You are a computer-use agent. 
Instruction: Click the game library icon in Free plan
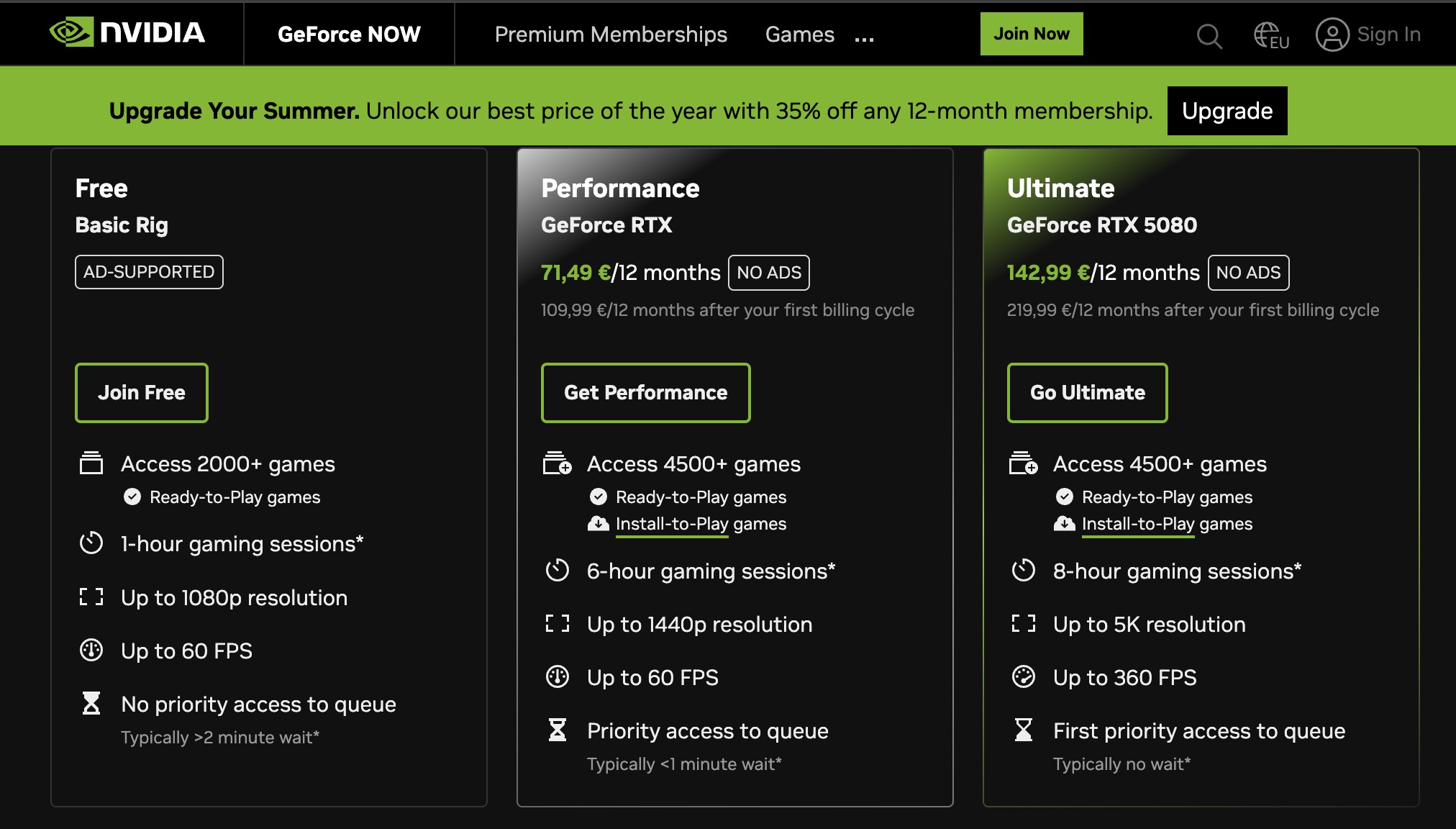(x=91, y=463)
